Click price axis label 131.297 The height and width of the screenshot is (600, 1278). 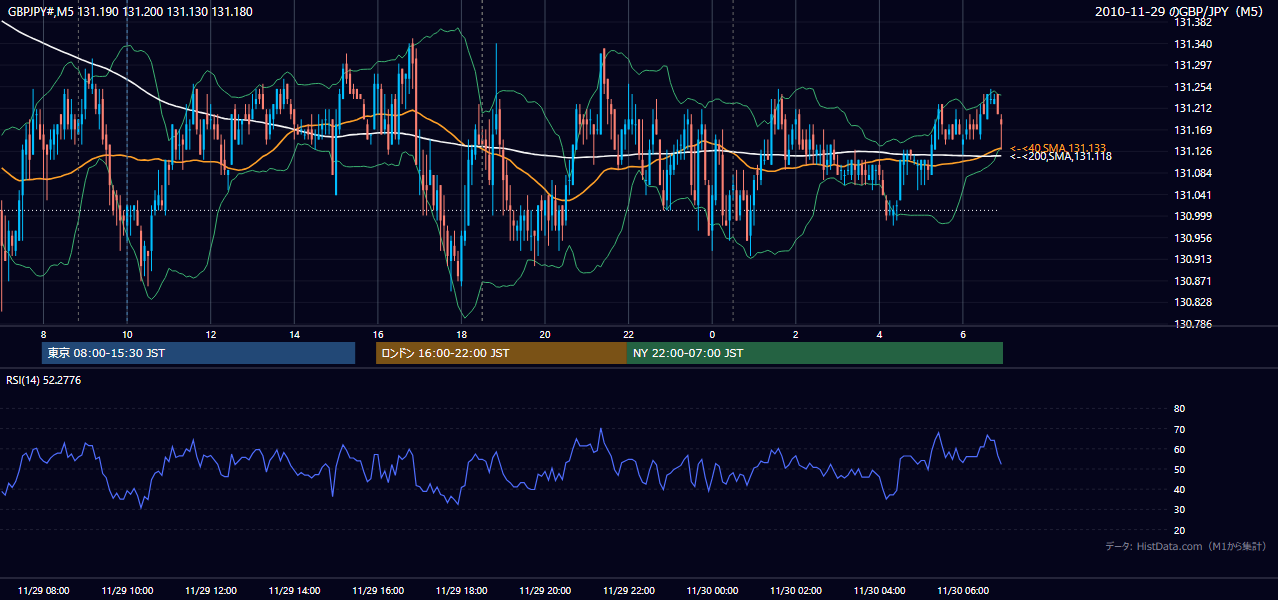coord(1193,65)
